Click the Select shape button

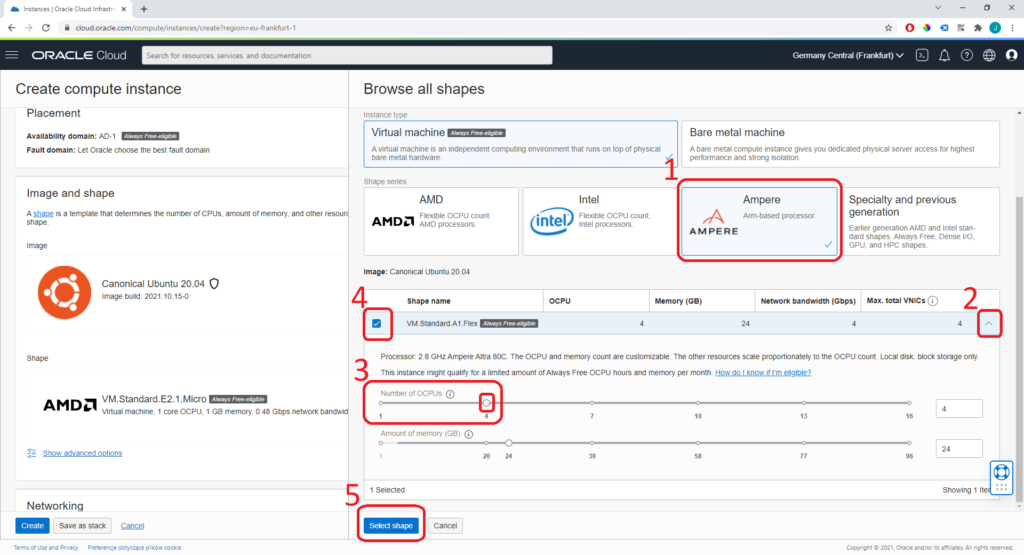tap(391, 526)
